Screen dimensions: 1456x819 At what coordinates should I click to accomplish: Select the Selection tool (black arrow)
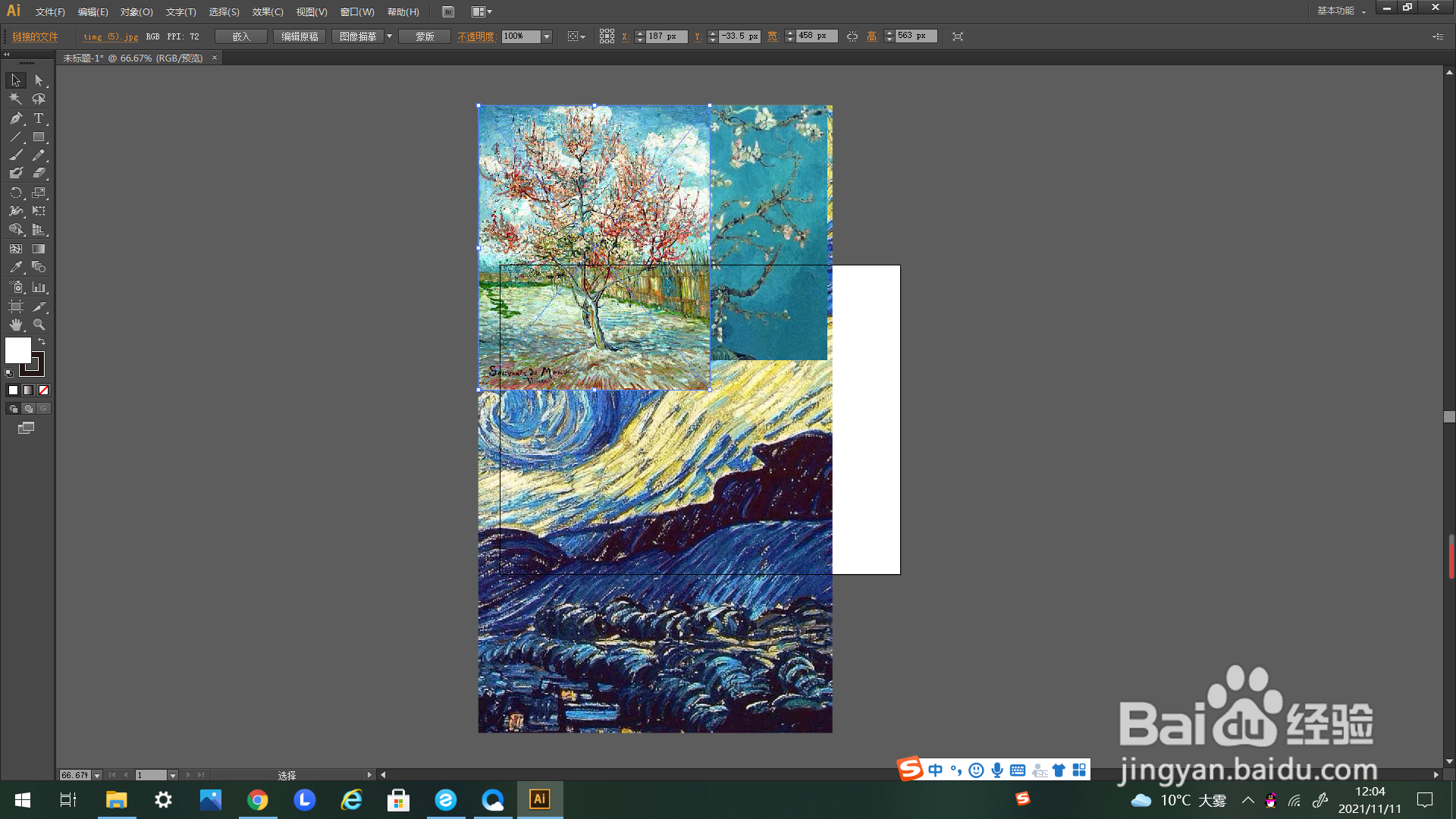(x=16, y=80)
